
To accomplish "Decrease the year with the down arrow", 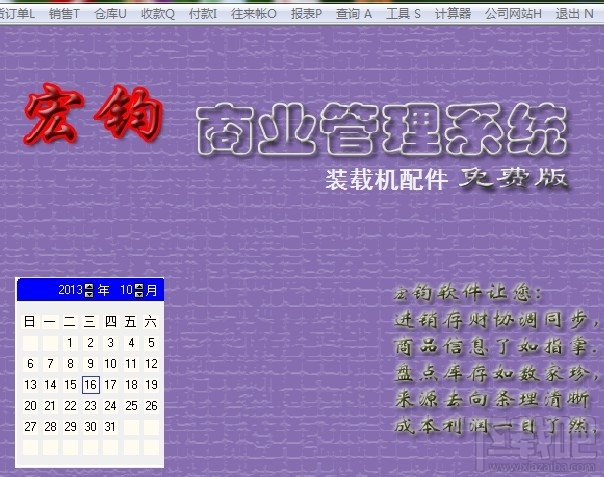I will [x=89, y=294].
